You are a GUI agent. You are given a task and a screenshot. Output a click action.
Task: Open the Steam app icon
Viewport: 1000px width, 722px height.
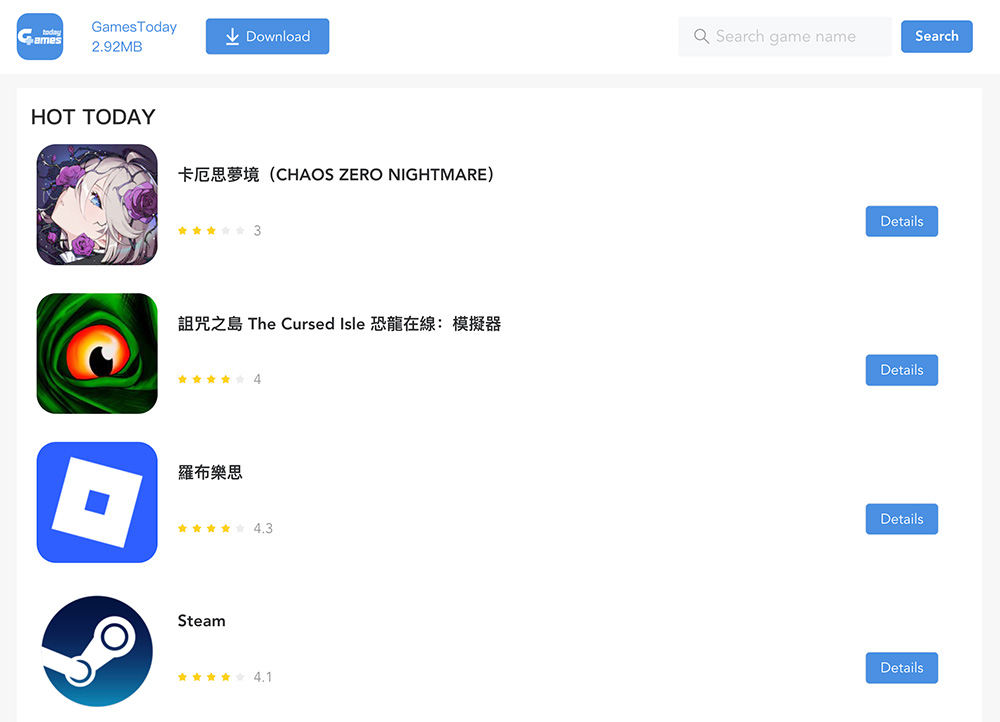coord(97,651)
